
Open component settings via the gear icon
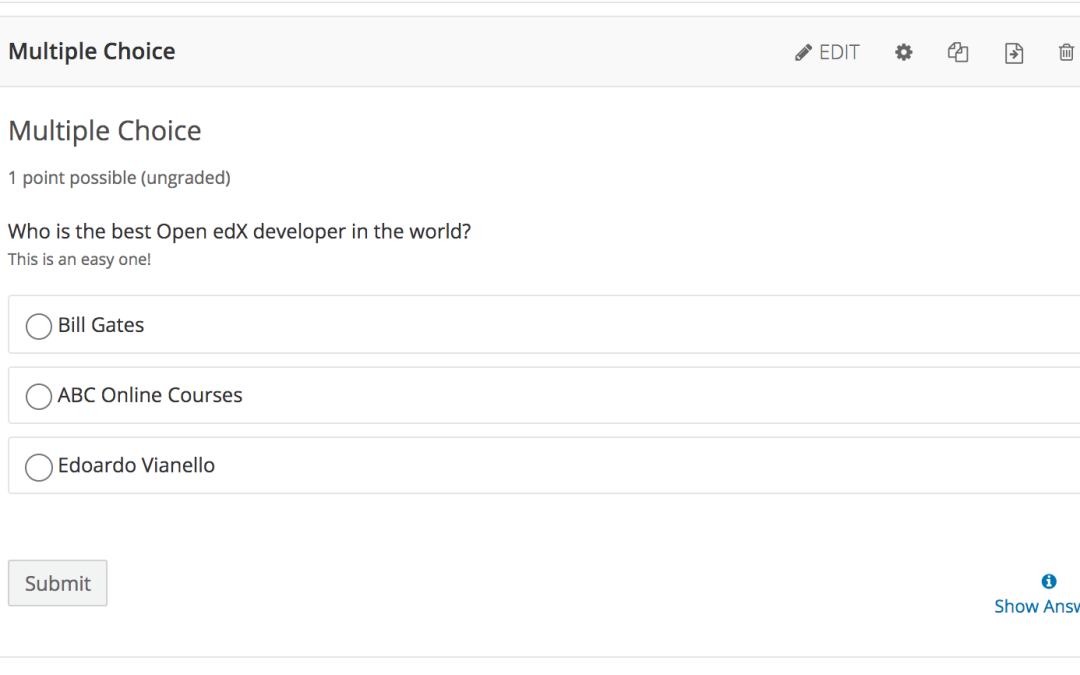pyautogui.click(x=903, y=53)
